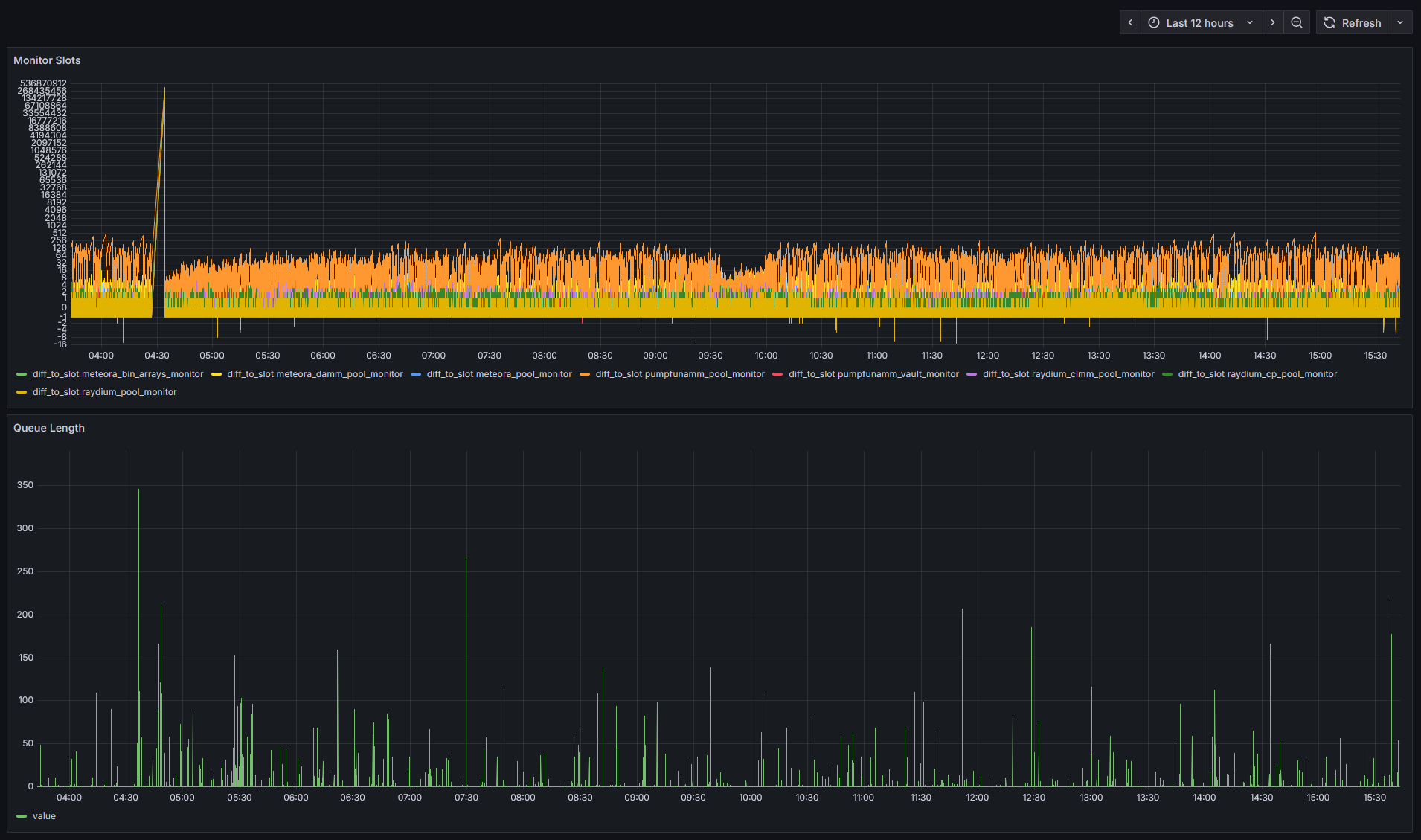Click the green value series color swatch

click(22, 816)
